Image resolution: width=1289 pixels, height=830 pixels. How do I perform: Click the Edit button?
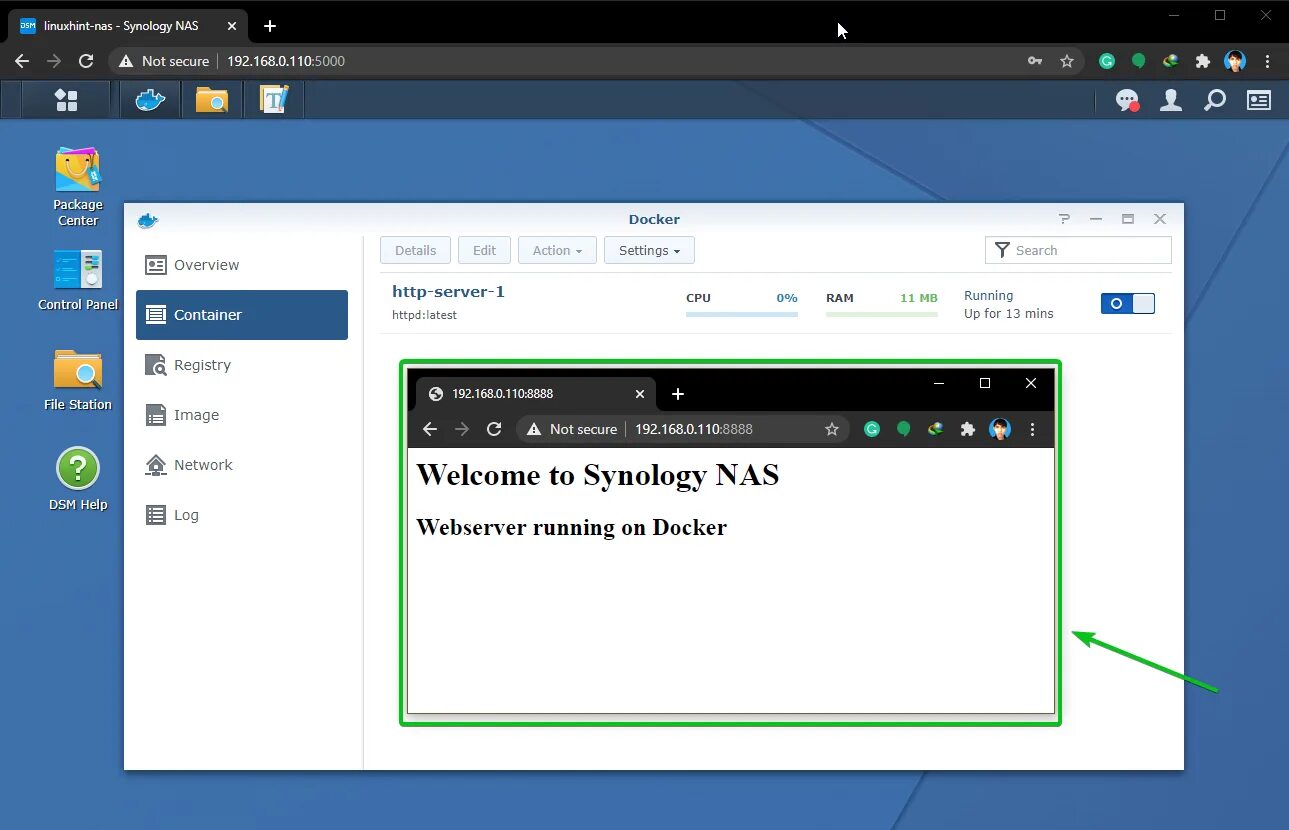coord(484,250)
